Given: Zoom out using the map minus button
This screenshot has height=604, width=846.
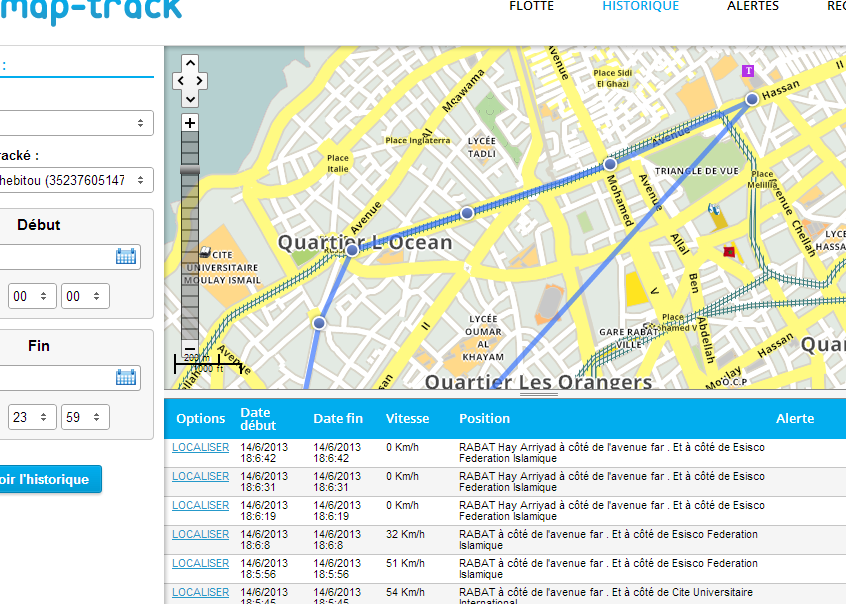Looking at the screenshot, I should coord(190,348).
